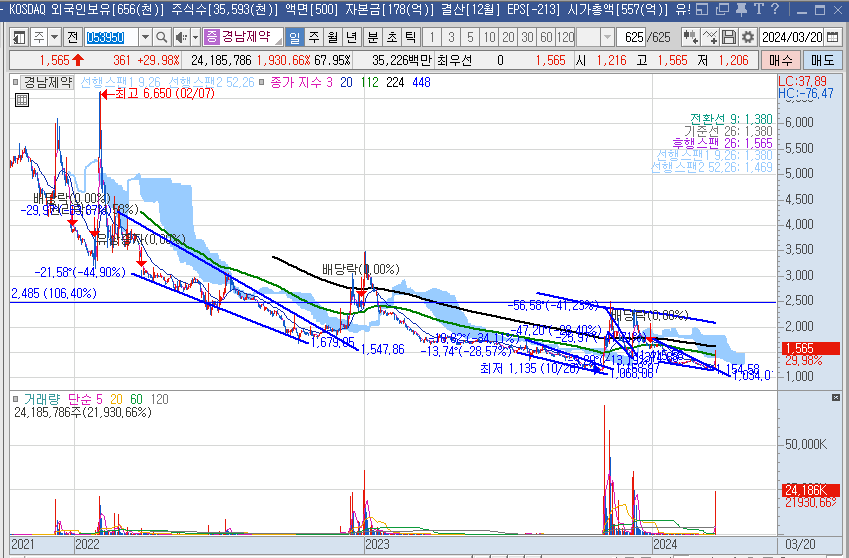This screenshot has height=558, width=849.
Task: Expand the sound alert options dropdown
Action: [x=195, y=37]
